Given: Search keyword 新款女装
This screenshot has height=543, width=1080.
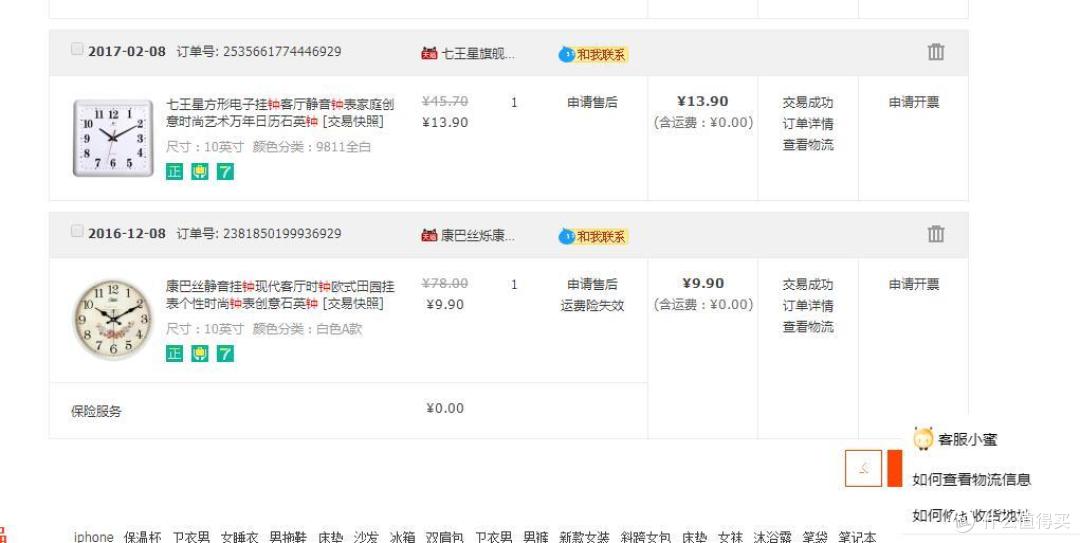Looking at the screenshot, I should (584, 537).
